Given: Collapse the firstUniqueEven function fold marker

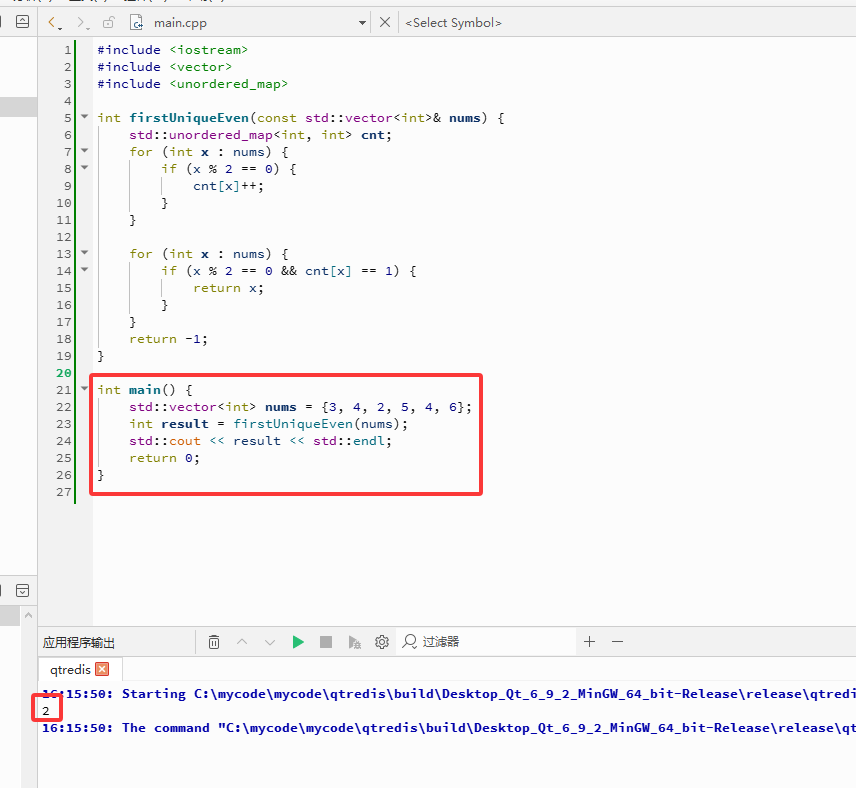Looking at the screenshot, I should [84, 116].
